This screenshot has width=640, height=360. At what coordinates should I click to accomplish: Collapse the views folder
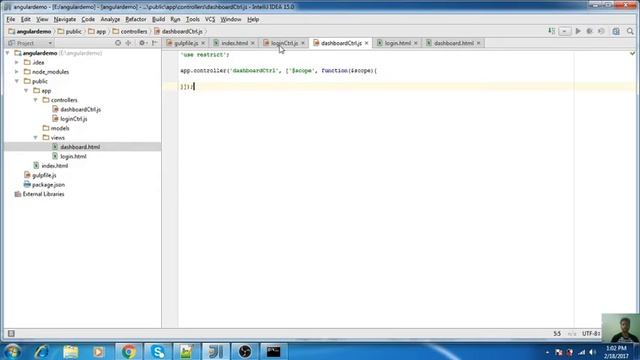[36, 138]
